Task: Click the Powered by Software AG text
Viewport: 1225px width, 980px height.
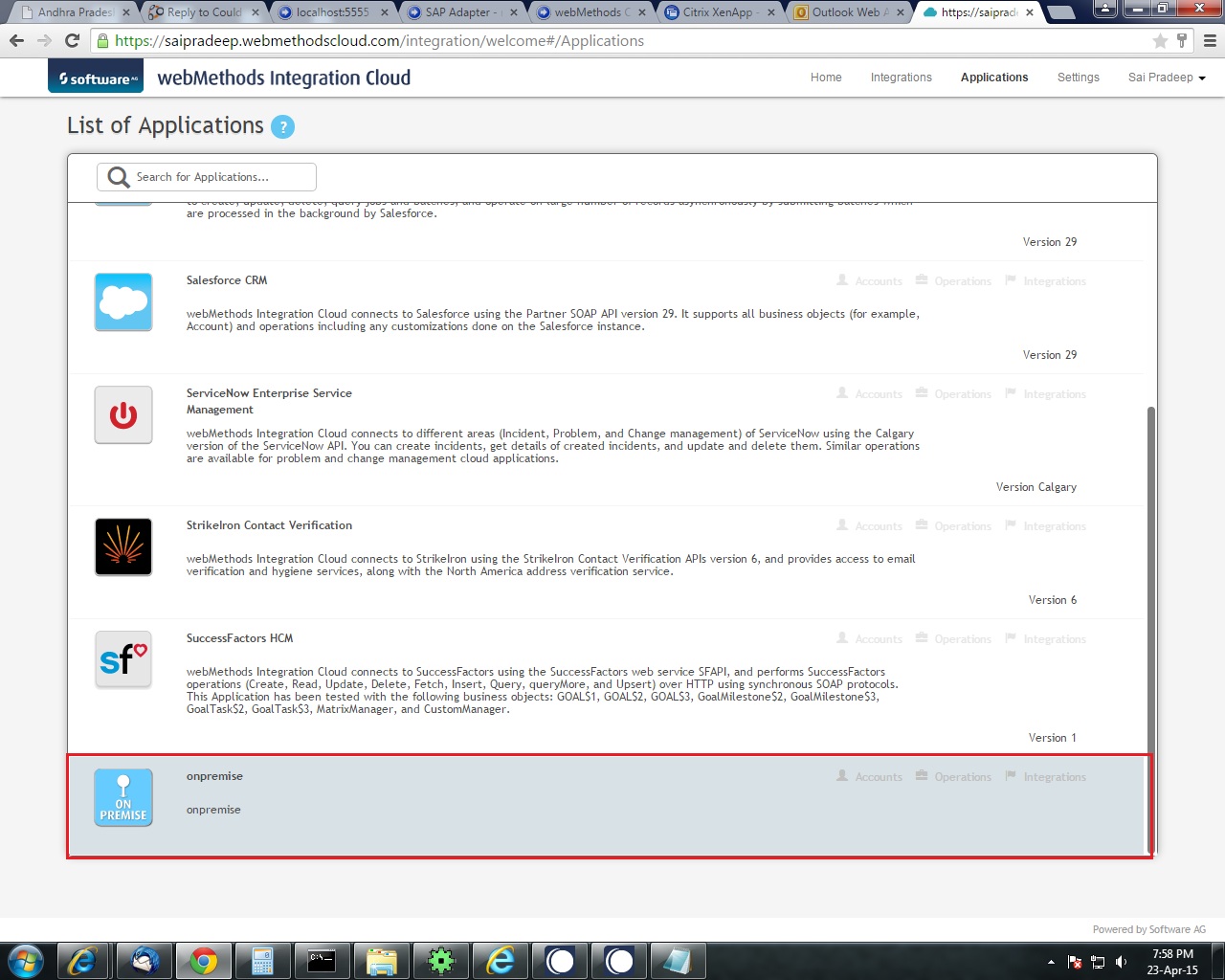Action: click(1149, 929)
